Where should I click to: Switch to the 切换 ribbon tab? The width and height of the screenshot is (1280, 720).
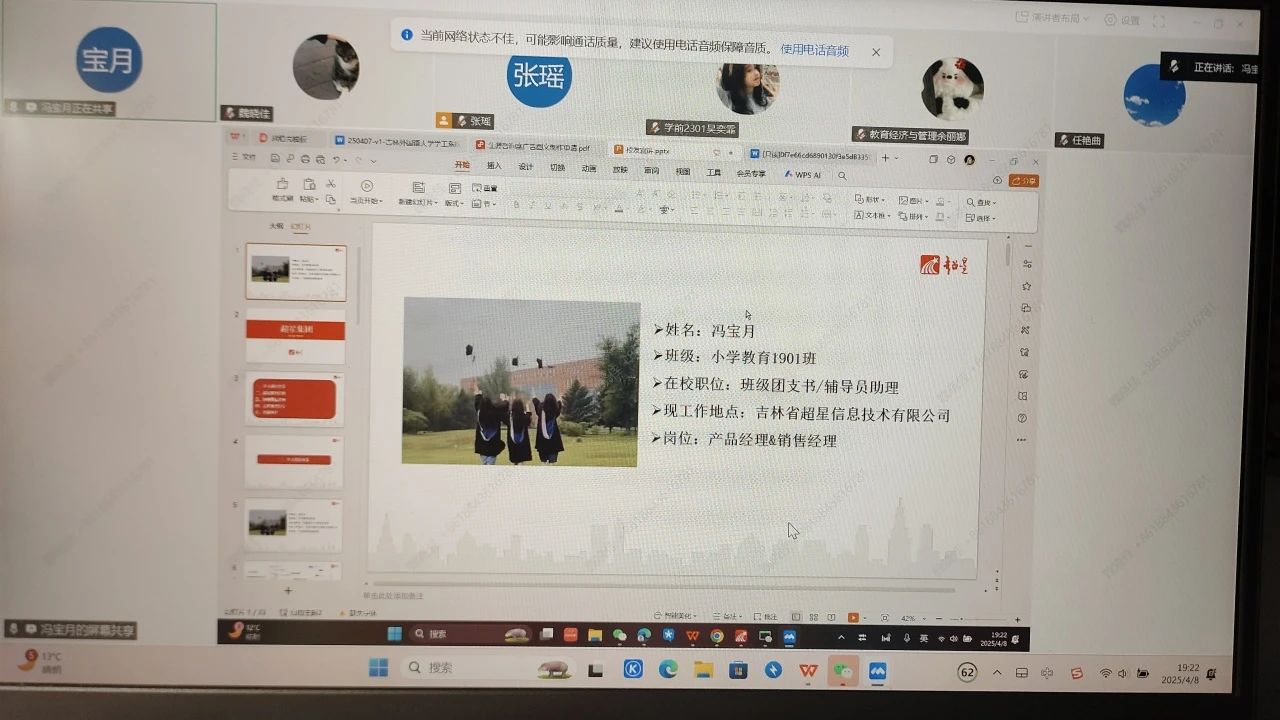tap(557, 168)
